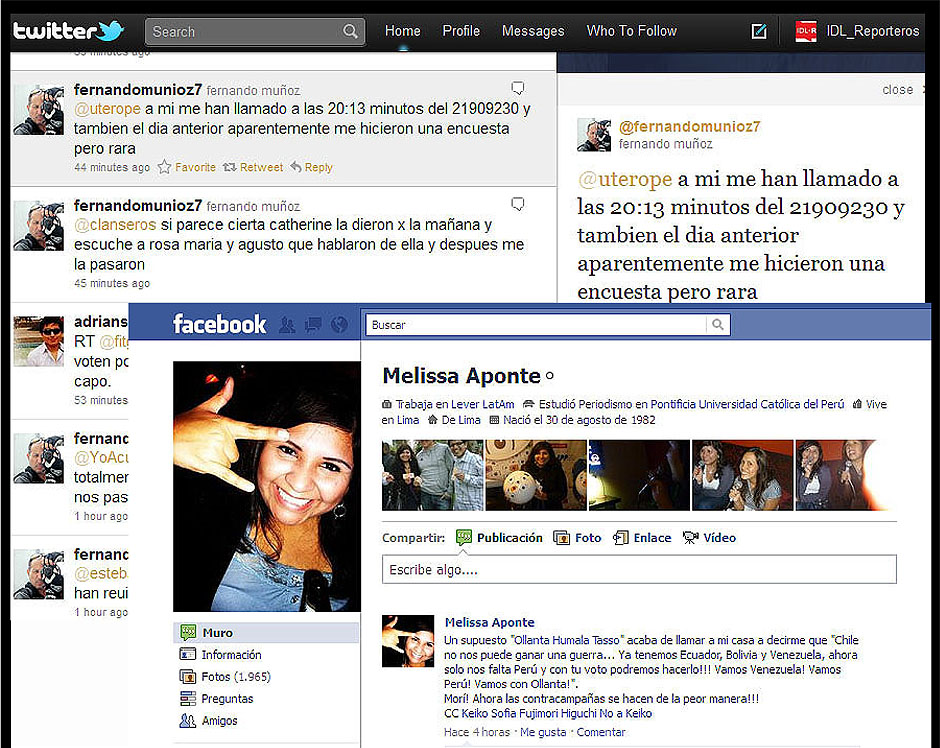Click the IDL-R account avatar icon
940x748 pixels.
pos(806,31)
